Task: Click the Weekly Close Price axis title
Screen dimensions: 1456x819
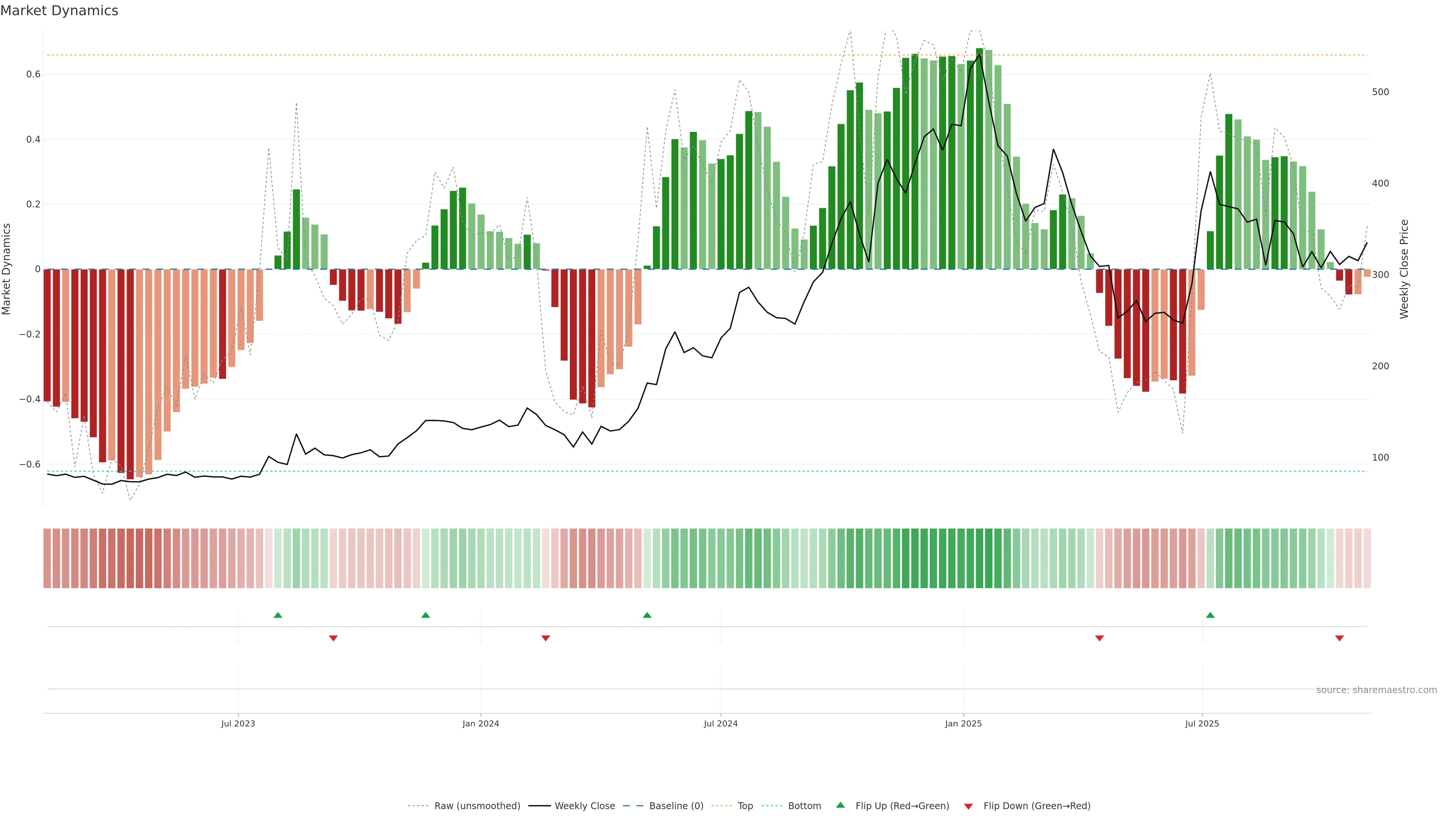Action: tap(1404, 269)
